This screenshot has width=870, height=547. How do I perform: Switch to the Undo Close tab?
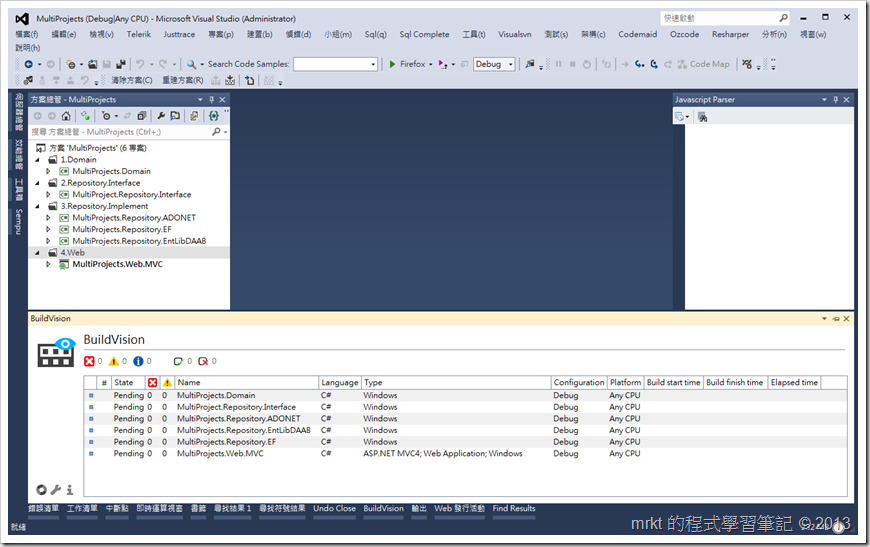(x=334, y=509)
